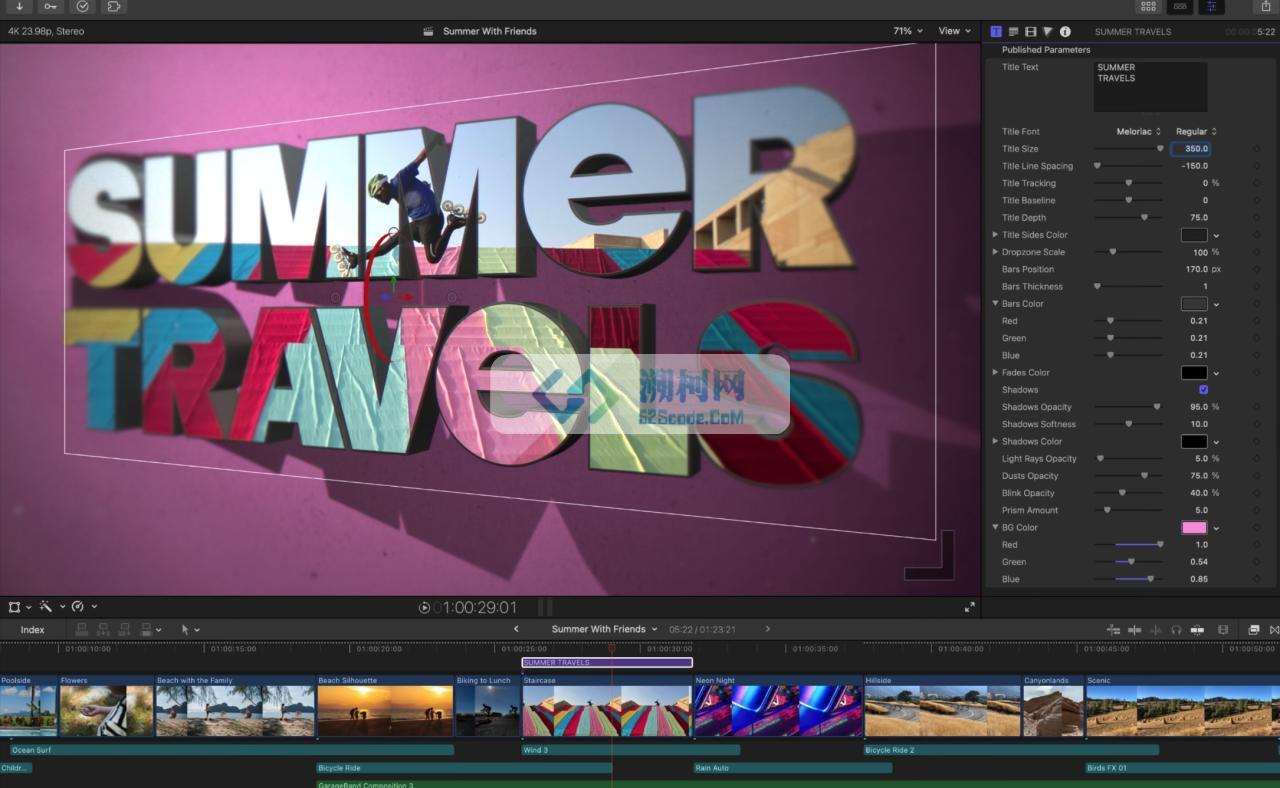Expand the Shadows Color parameter
This screenshot has height=788, width=1280.
995,442
